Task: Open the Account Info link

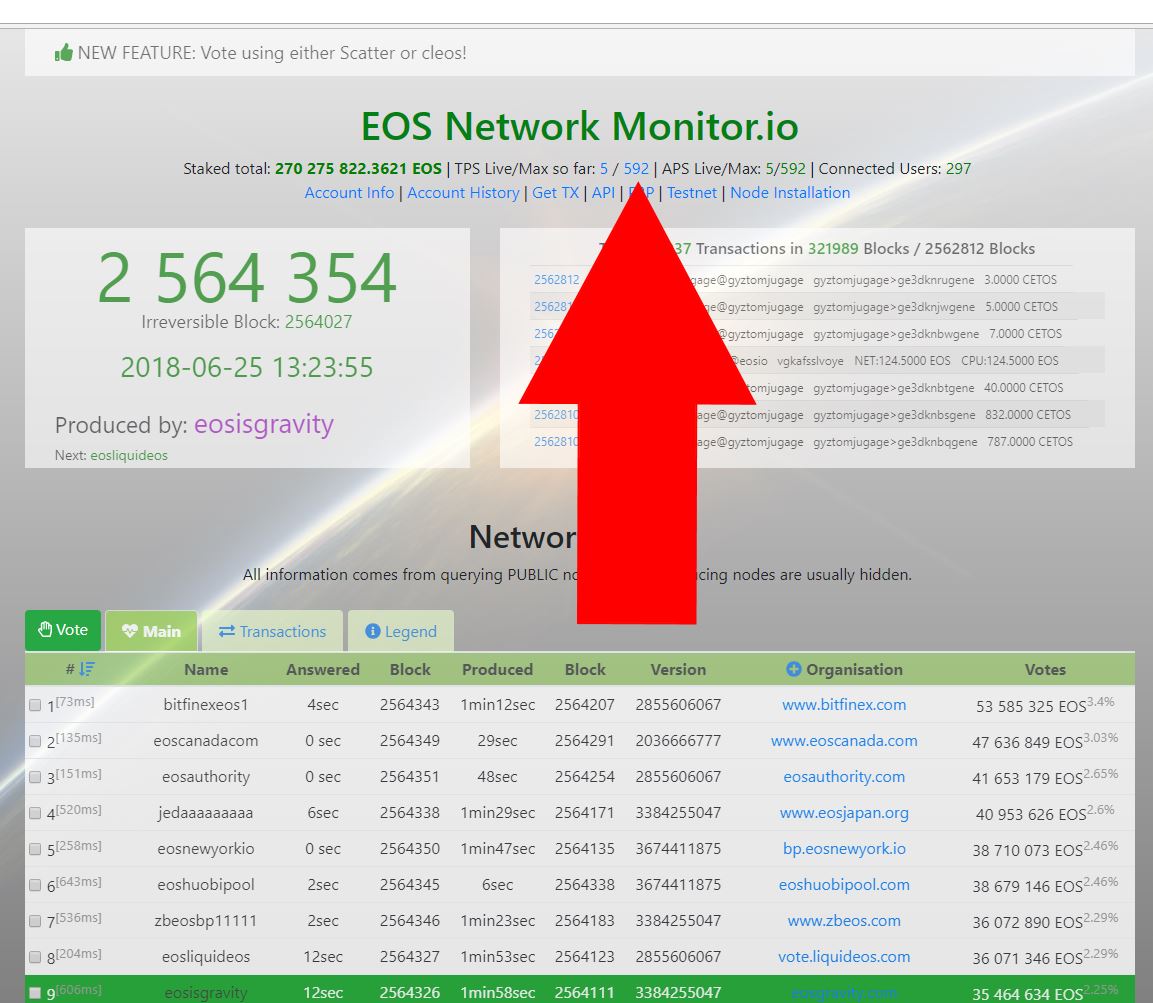Action: point(349,193)
